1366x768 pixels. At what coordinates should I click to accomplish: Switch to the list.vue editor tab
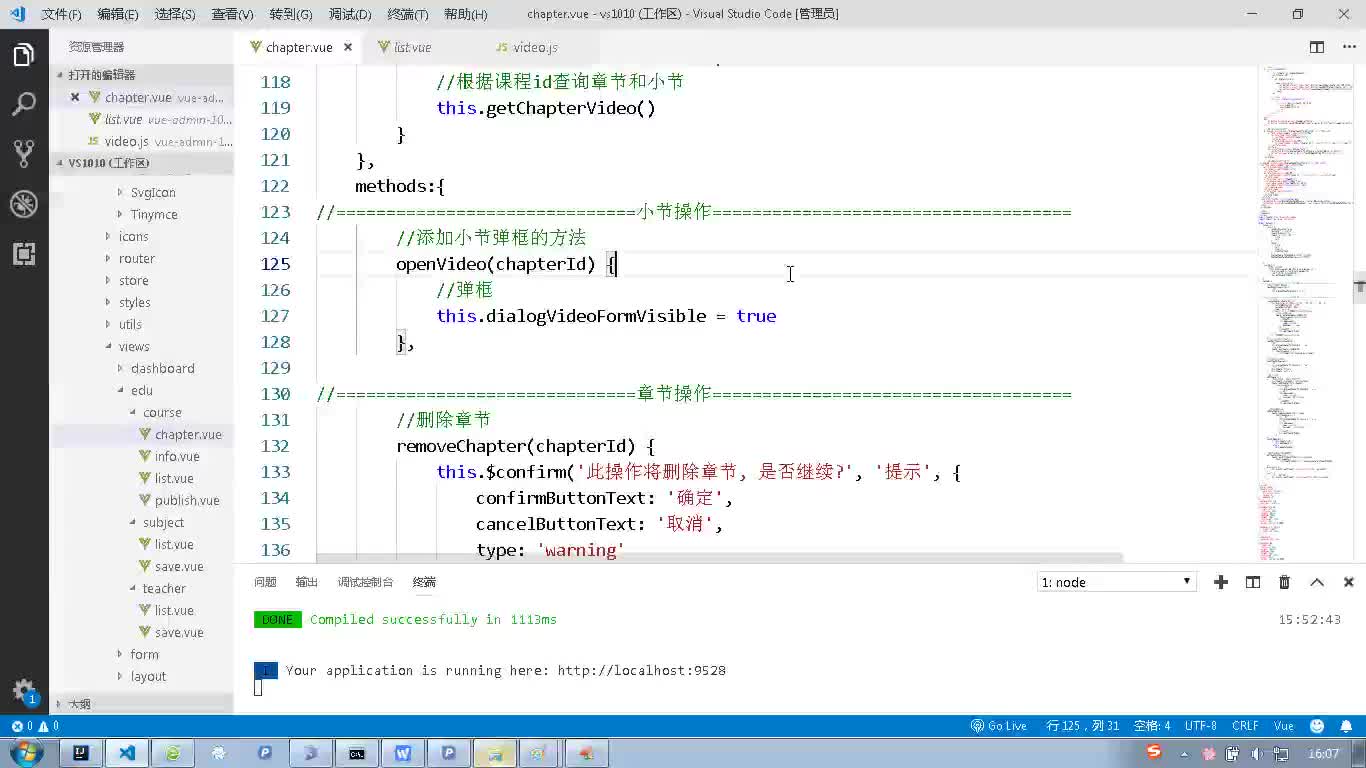point(412,47)
